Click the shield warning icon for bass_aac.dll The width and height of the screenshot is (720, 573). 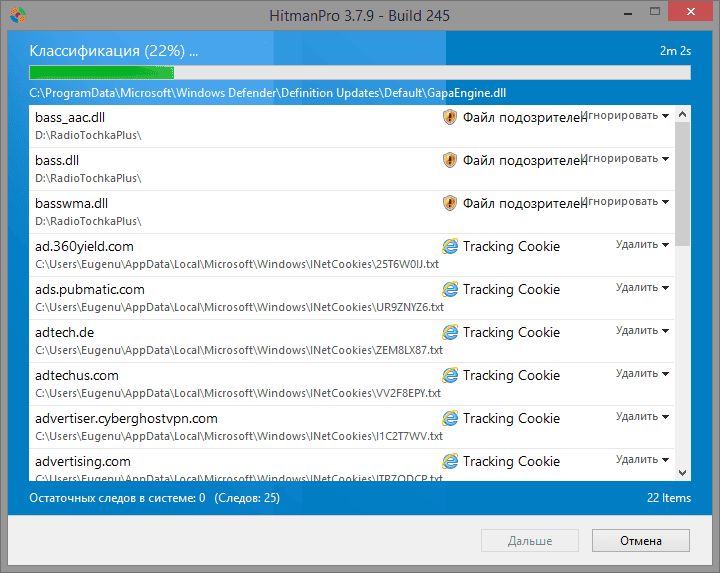(450, 117)
